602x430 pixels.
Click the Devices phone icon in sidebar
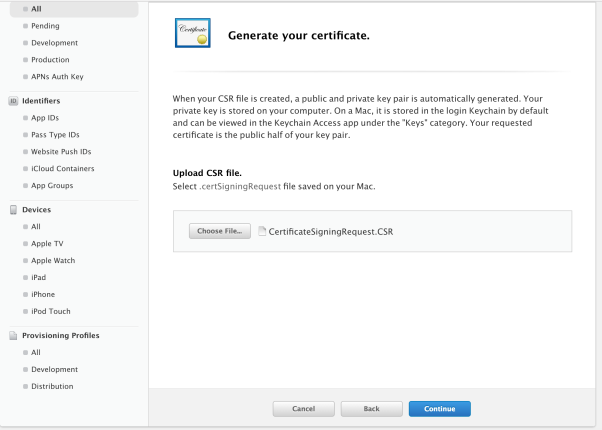click(13, 210)
